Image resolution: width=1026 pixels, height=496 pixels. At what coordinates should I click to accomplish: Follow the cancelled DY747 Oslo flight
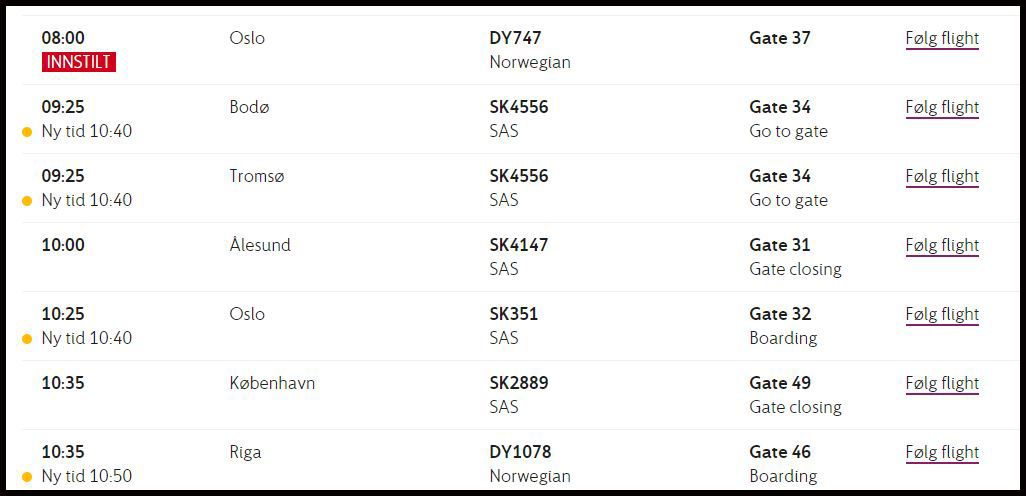[x=942, y=39]
